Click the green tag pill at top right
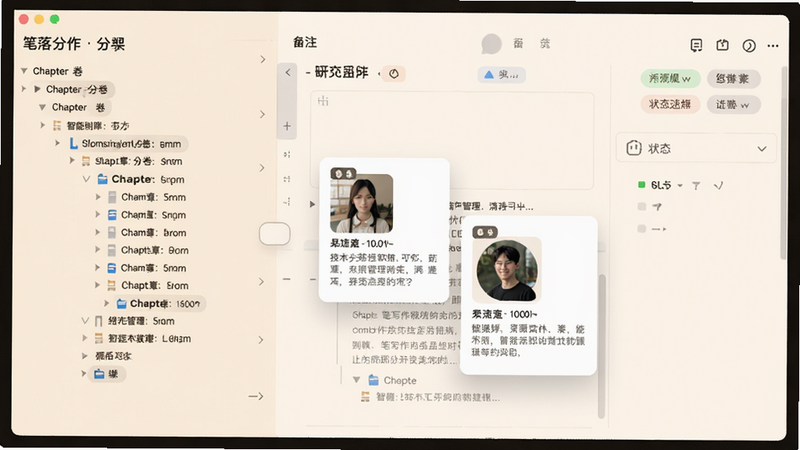Viewport: 800px width, 450px height. [x=670, y=78]
